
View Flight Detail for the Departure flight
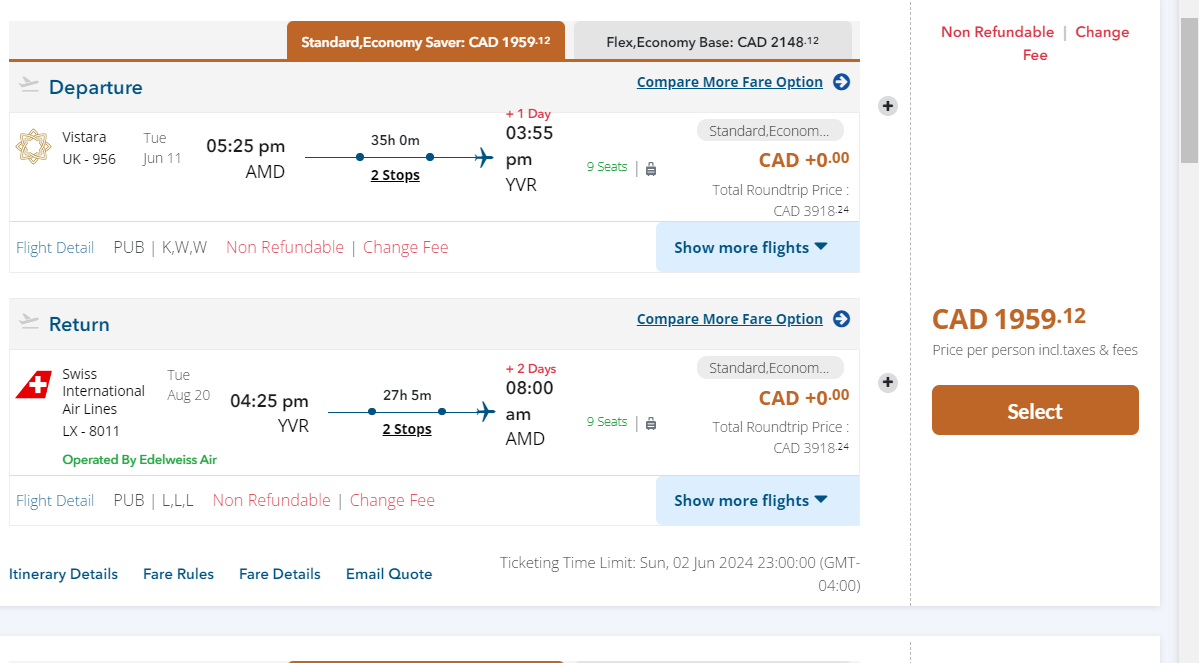55,247
